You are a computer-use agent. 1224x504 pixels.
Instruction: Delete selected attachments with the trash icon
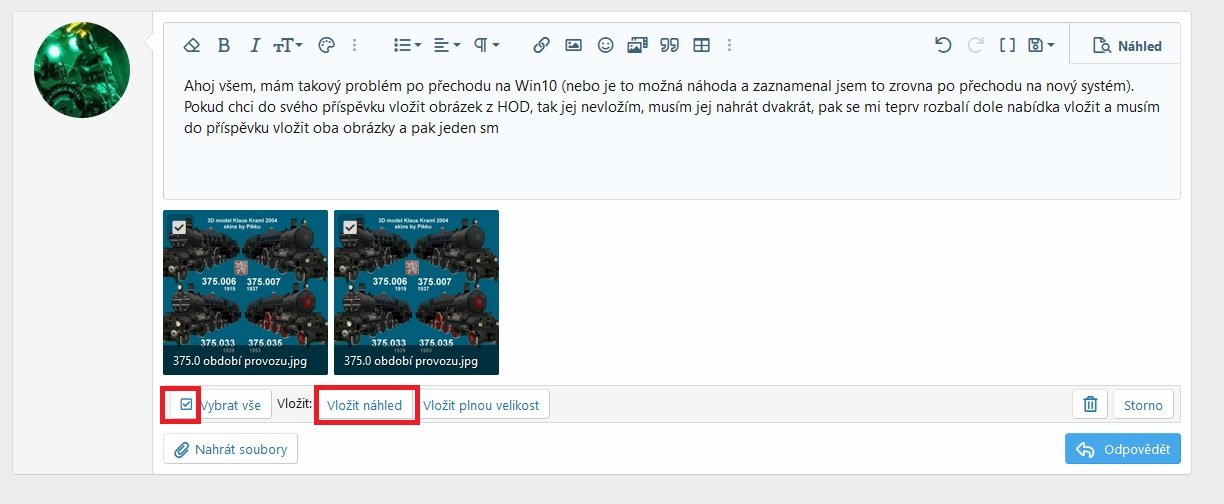[x=1090, y=405]
